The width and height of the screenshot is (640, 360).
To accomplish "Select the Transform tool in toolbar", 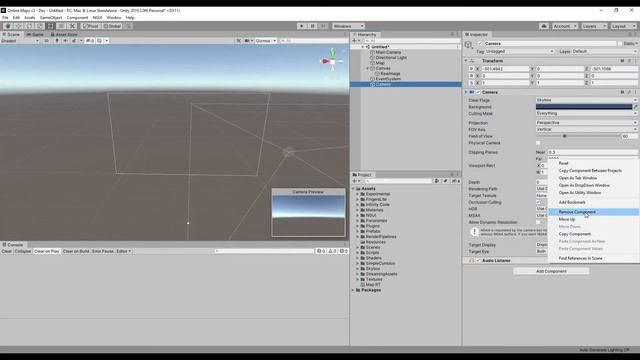I will [x=61, y=26].
